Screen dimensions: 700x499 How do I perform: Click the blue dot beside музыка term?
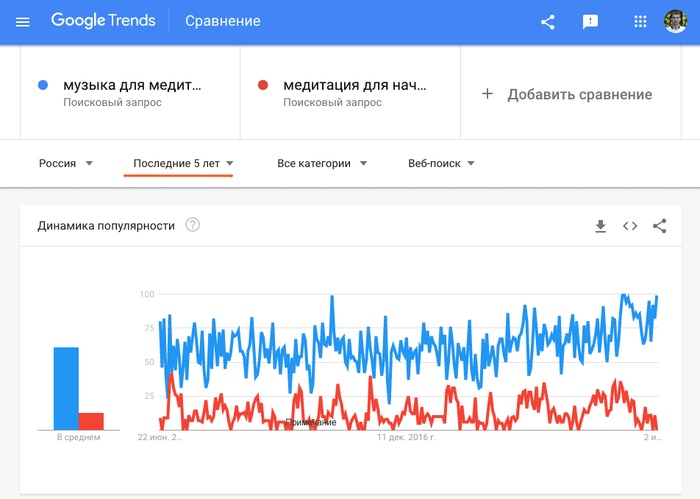click(43, 85)
